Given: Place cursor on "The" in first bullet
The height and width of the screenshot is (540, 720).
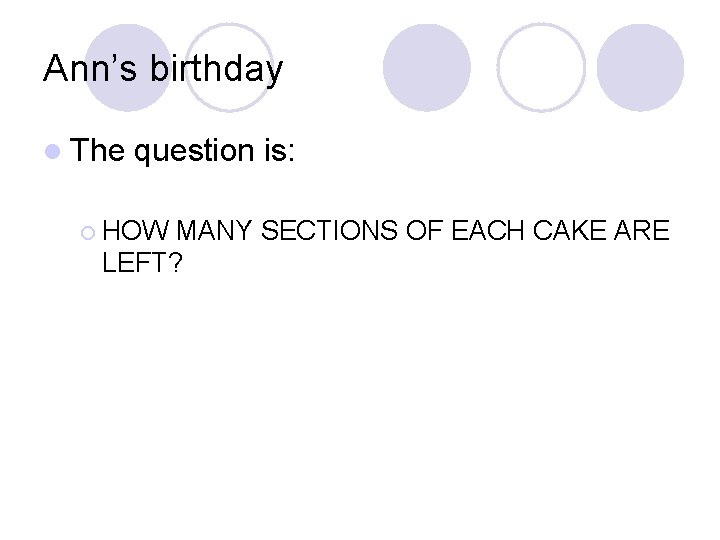Looking at the screenshot, I should [97, 149].
